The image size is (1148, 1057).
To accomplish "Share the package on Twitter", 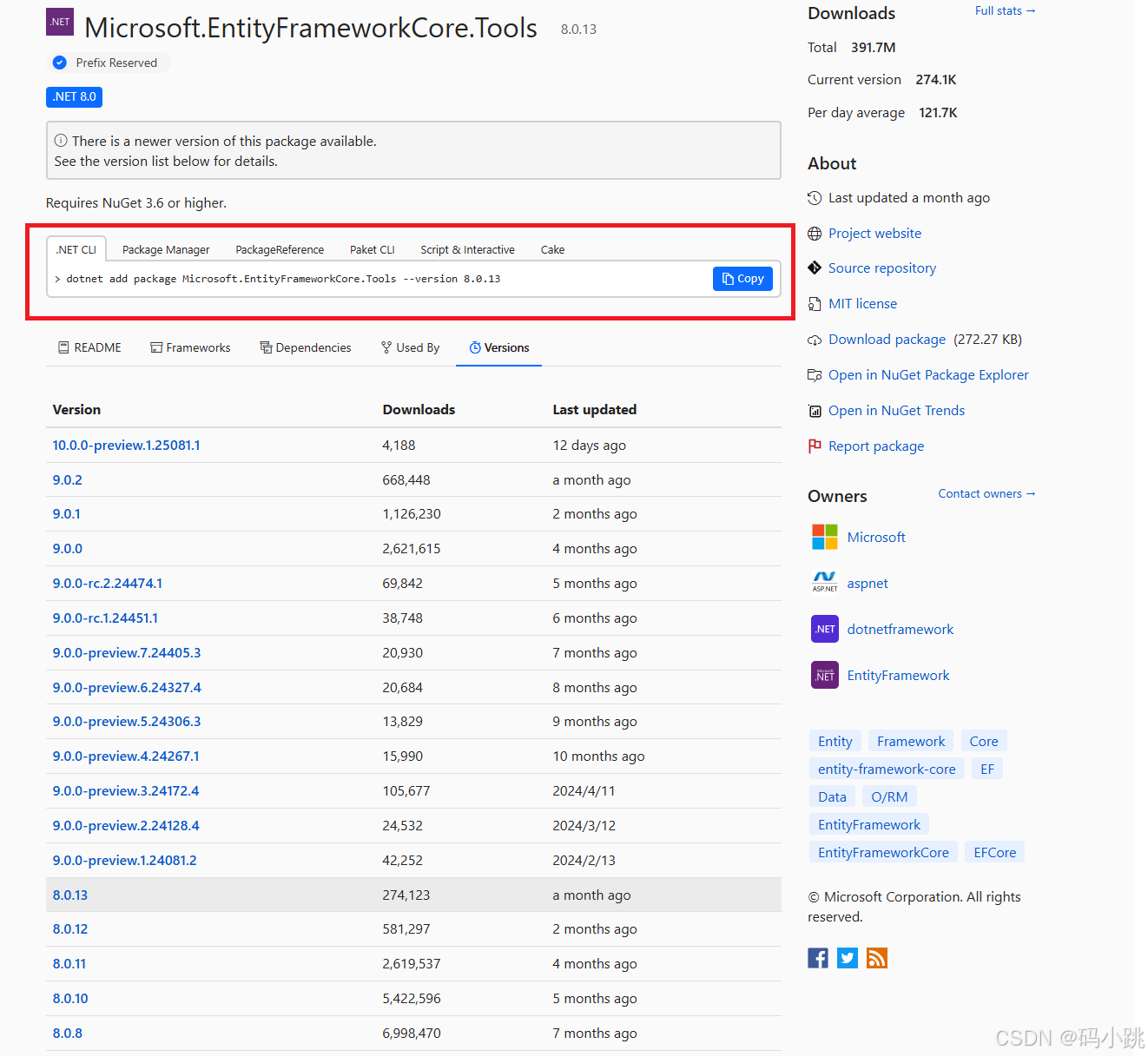I will click(x=848, y=958).
